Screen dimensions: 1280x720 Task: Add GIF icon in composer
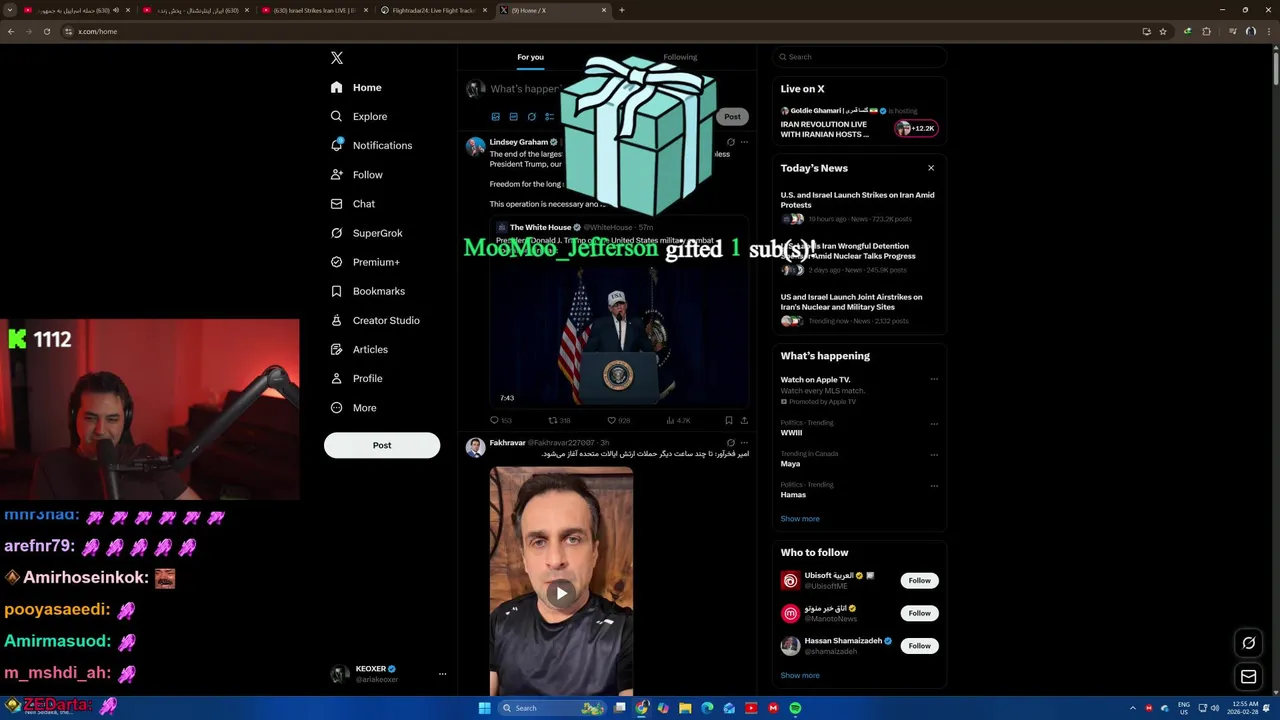click(x=513, y=117)
